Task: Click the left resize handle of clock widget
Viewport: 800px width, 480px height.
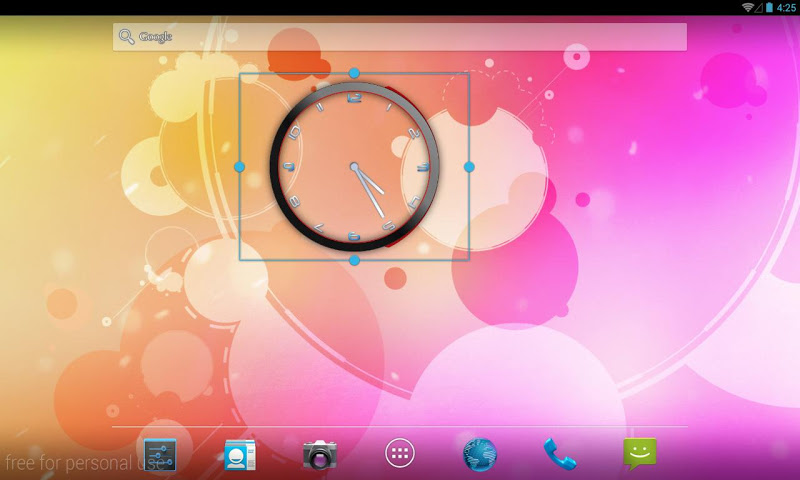Action: 239,167
